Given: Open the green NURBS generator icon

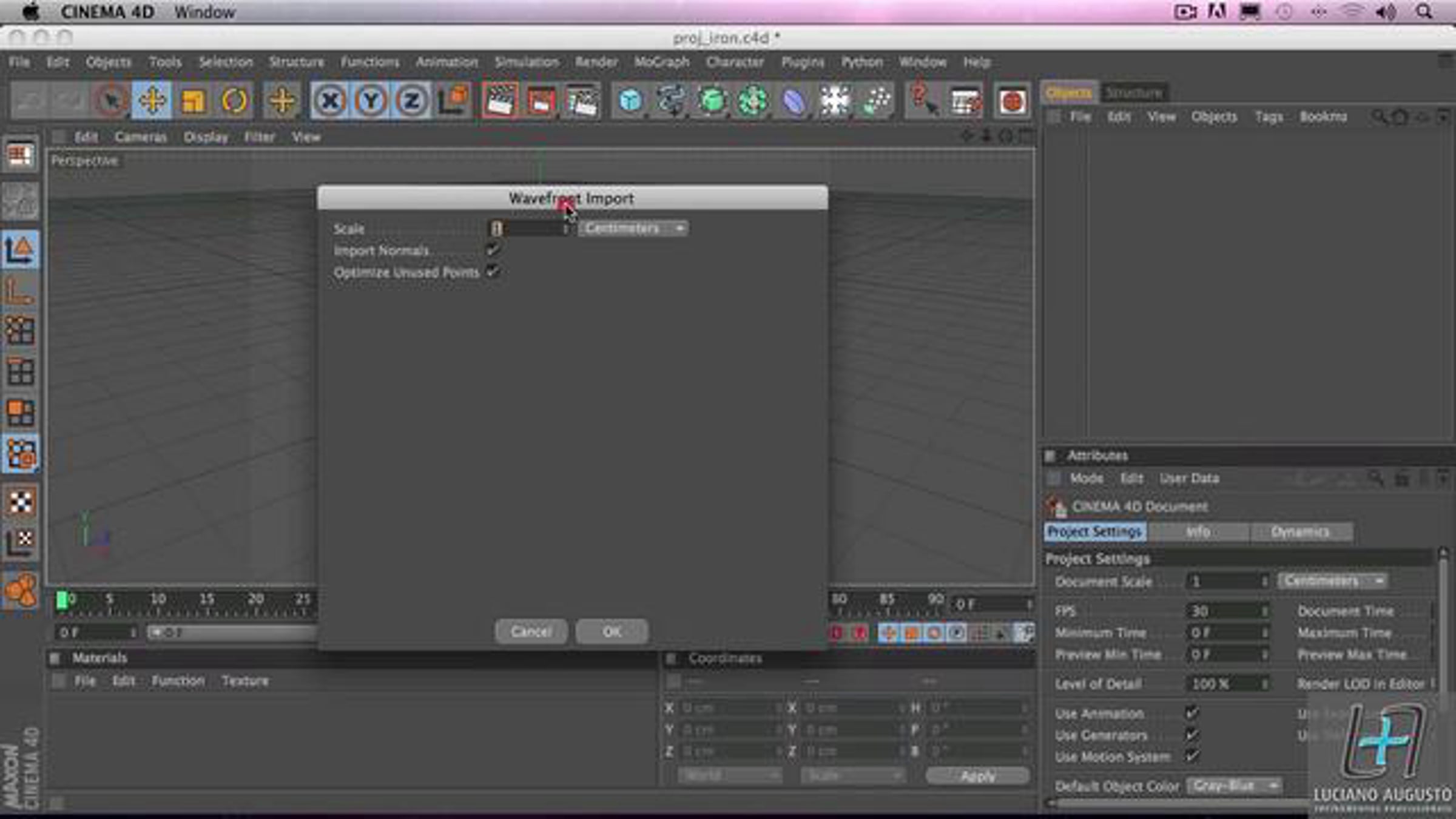Looking at the screenshot, I should 712,100.
